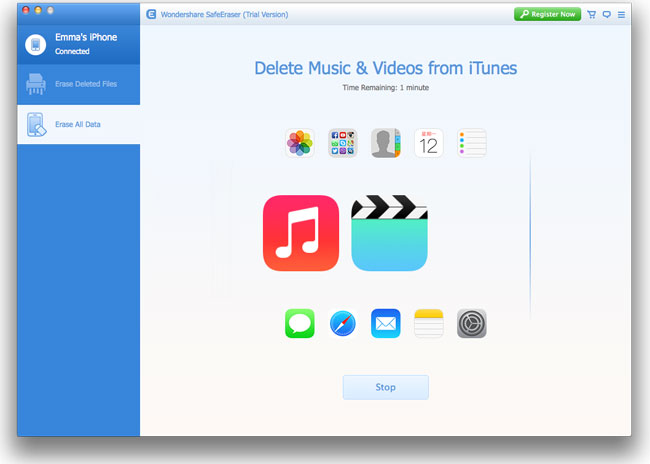Image resolution: width=650 pixels, height=464 pixels.
Task: Open the feedback chat bubble icon
Action: (x=606, y=15)
